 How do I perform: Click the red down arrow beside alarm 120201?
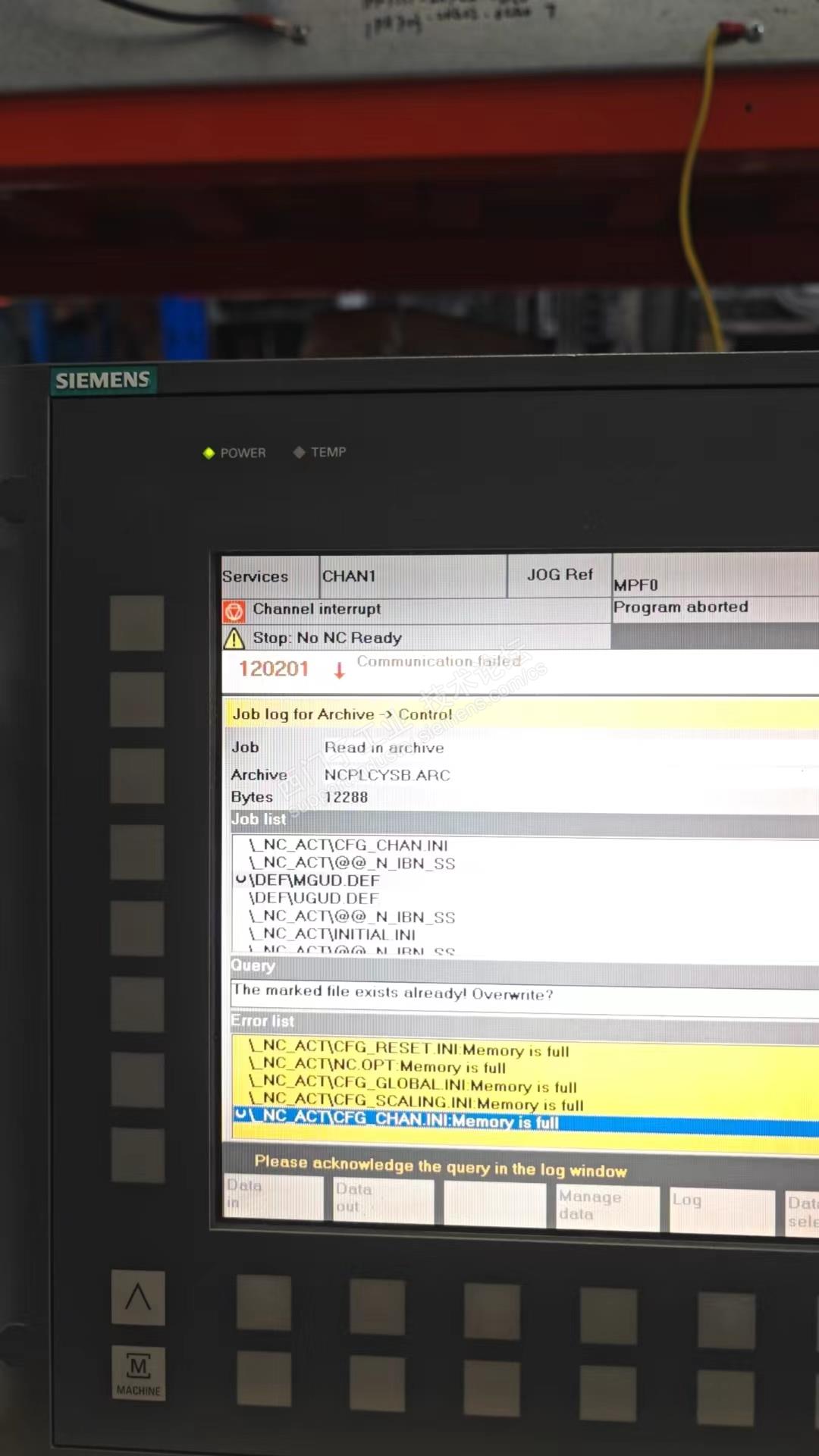339,670
